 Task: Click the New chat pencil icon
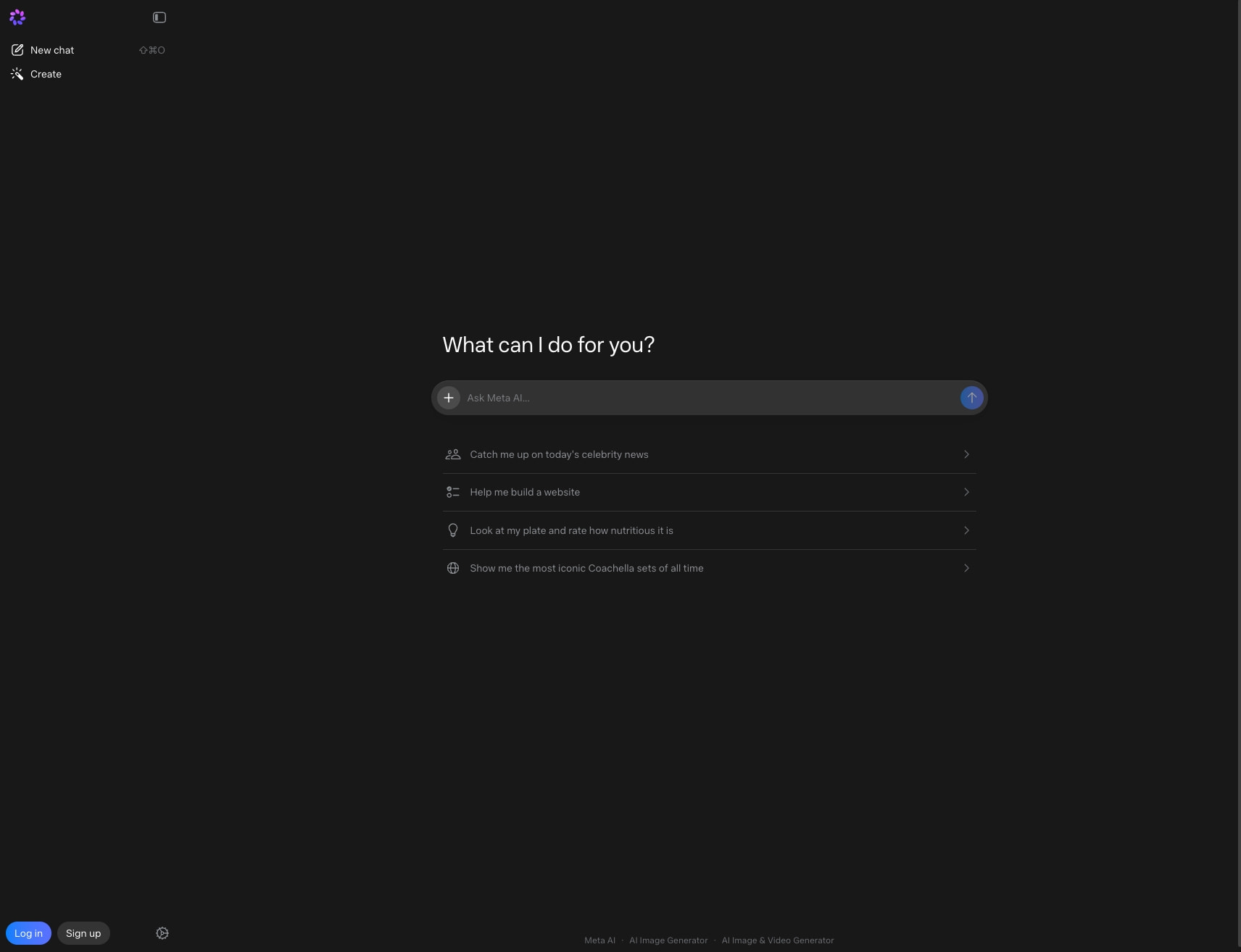tap(17, 50)
